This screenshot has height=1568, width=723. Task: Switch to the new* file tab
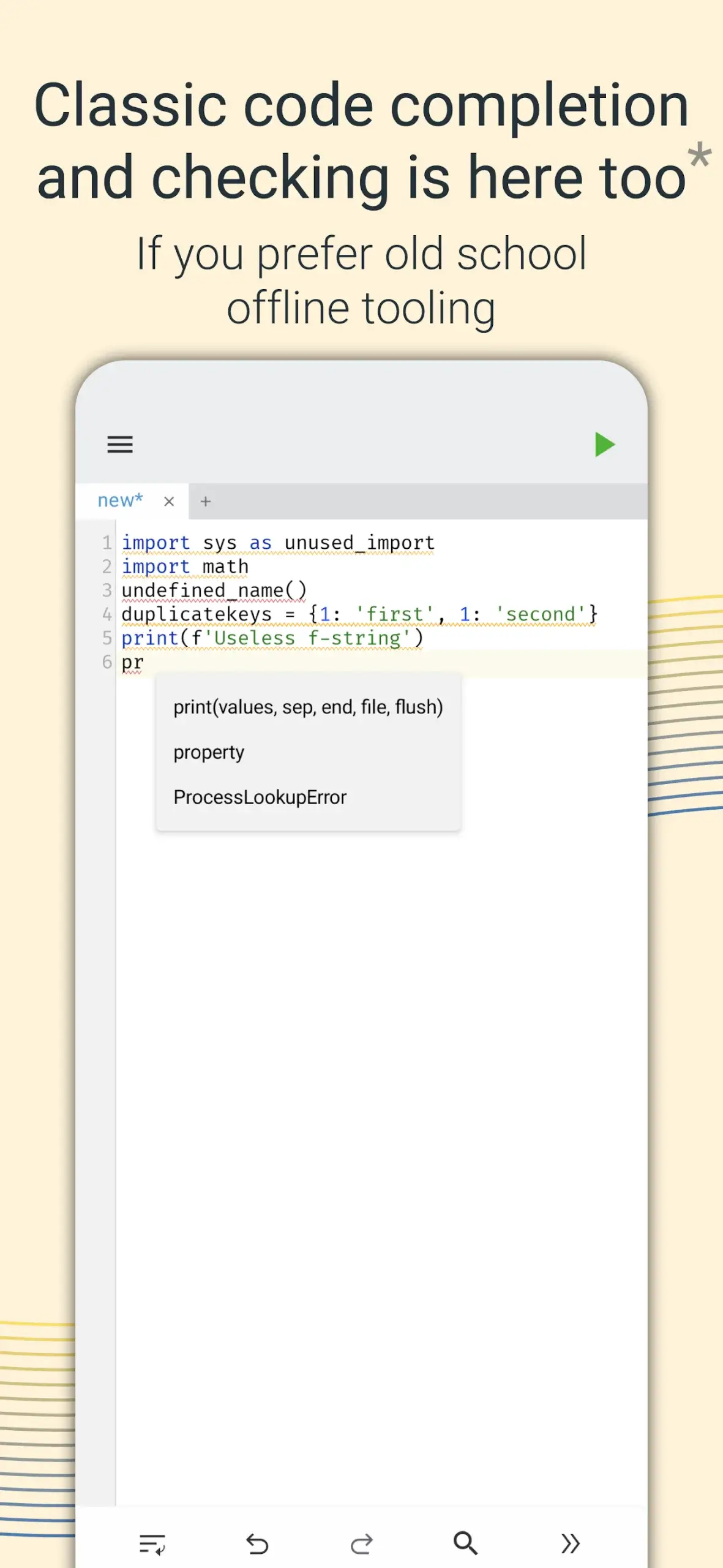click(x=121, y=500)
